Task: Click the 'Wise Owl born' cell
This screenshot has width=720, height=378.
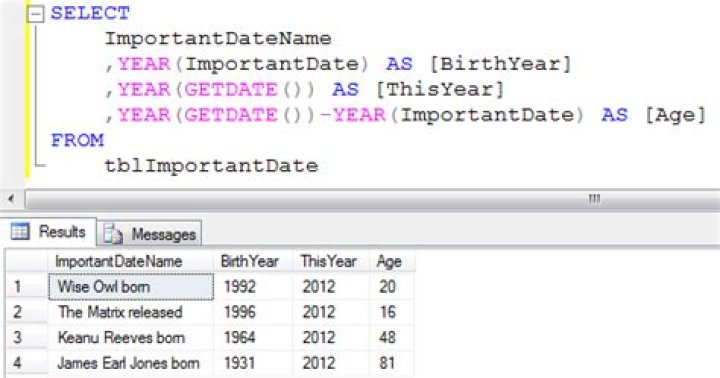Action: [131, 287]
